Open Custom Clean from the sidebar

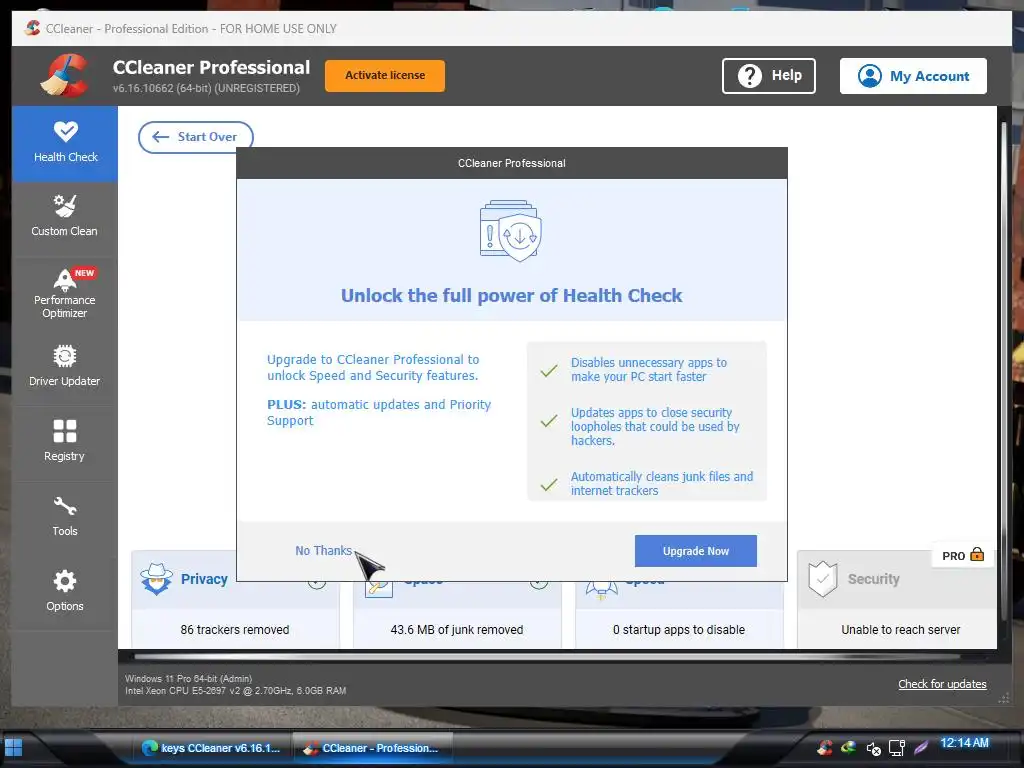click(x=65, y=216)
